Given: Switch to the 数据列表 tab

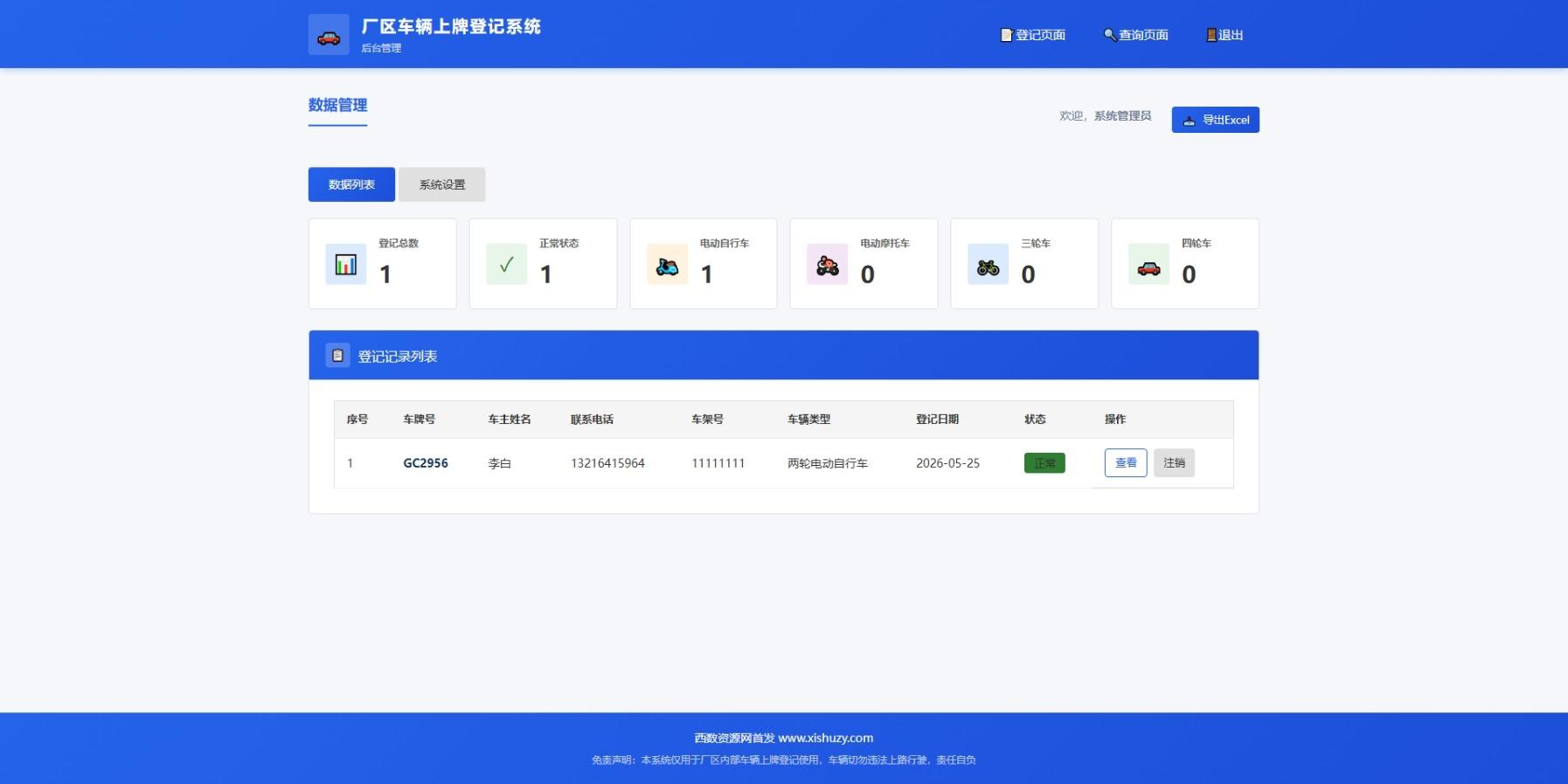Looking at the screenshot, I should tap(351, 184).
